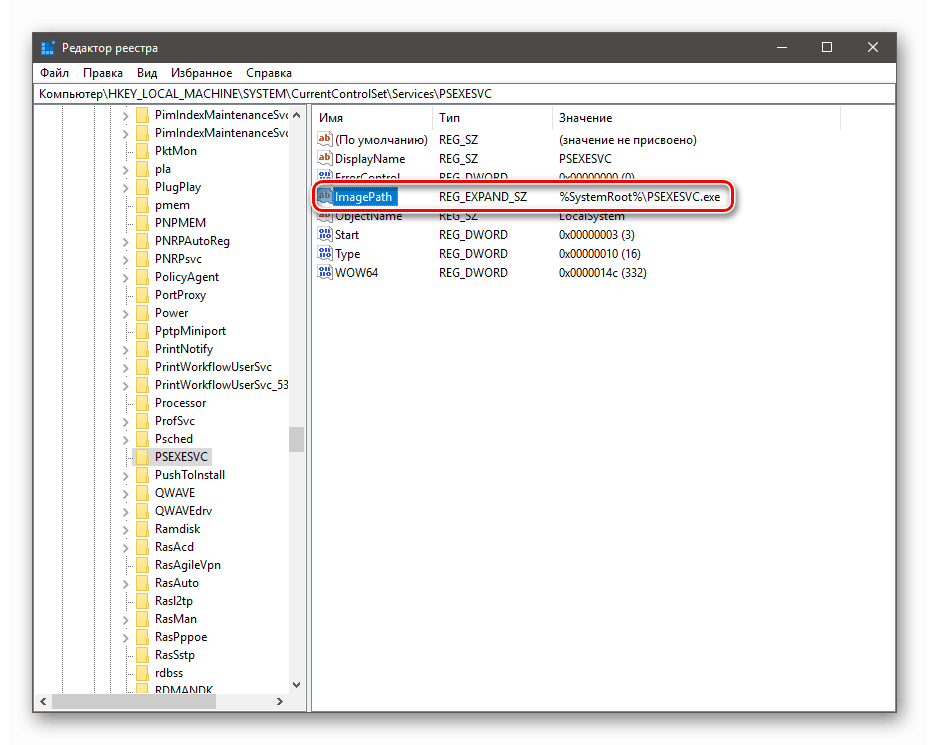Click the PSEXESVC folder icon

[142, 457]
